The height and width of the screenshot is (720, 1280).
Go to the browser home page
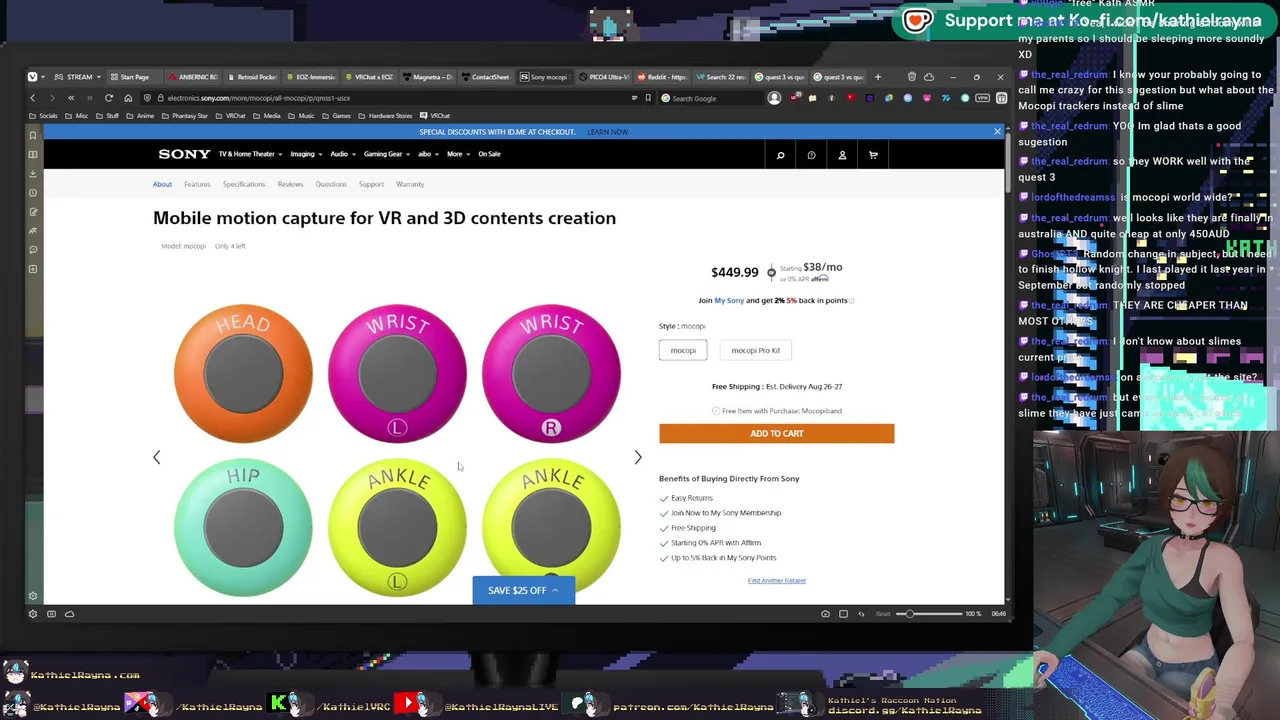(x=128, y=98)
